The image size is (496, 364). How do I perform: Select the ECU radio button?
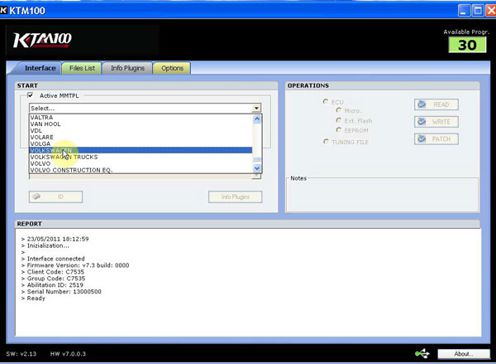(326, 101)
